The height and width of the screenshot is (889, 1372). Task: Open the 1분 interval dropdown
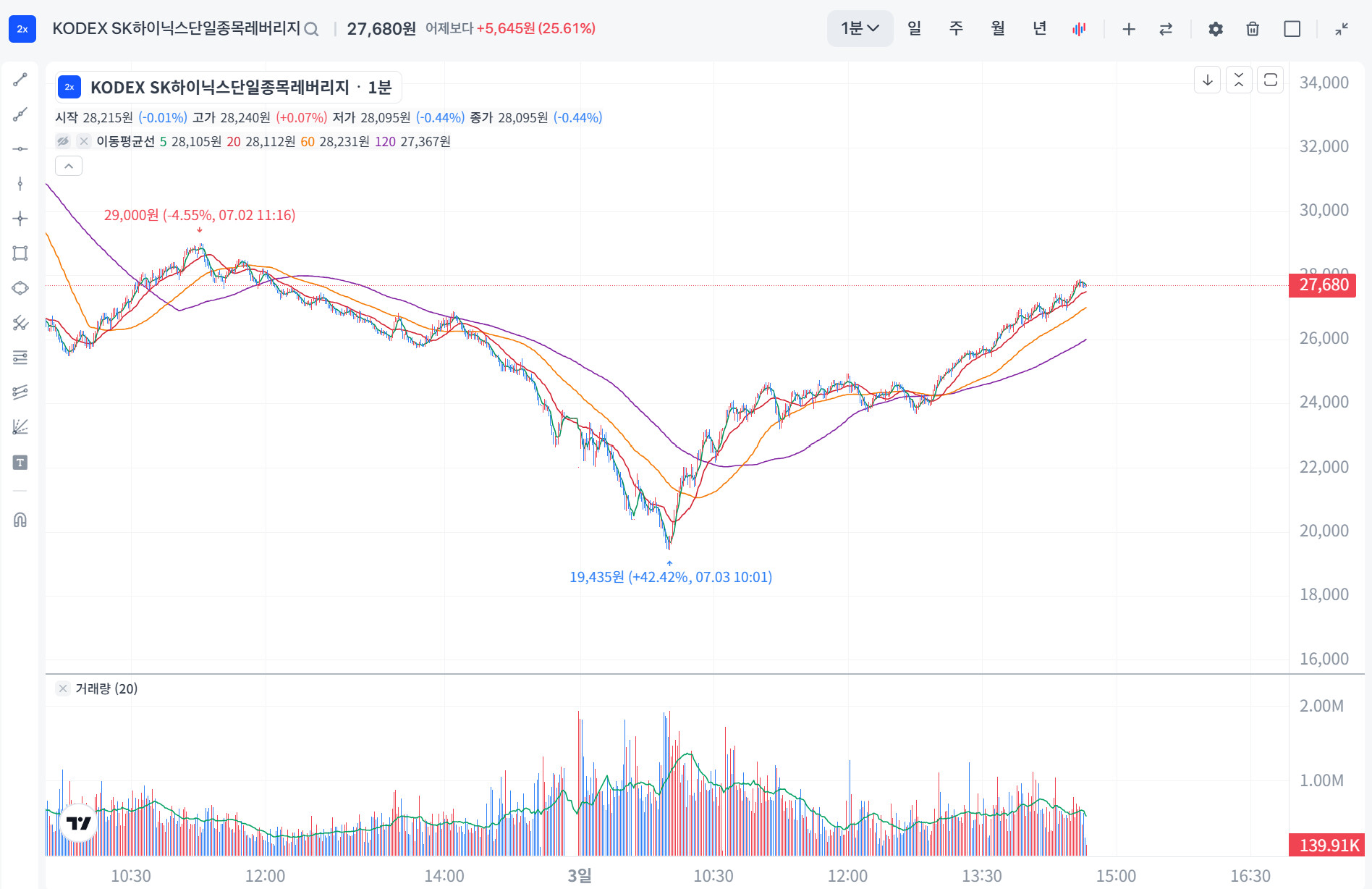[x=860, y=29]
